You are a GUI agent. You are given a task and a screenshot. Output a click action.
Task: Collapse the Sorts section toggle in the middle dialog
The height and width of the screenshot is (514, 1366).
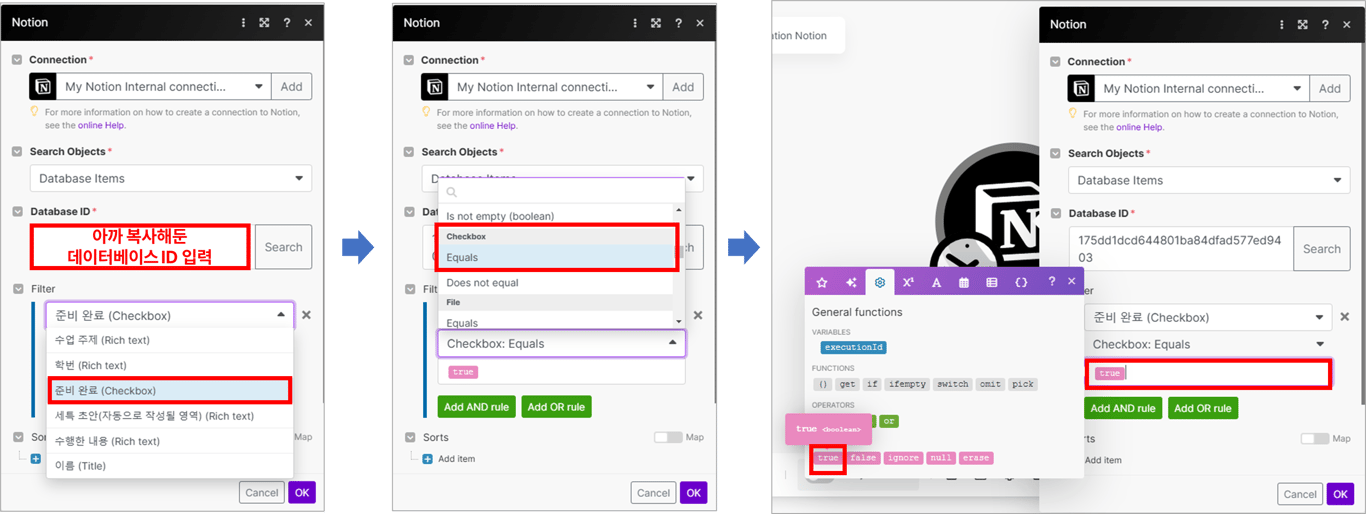[x=409, y=437]
